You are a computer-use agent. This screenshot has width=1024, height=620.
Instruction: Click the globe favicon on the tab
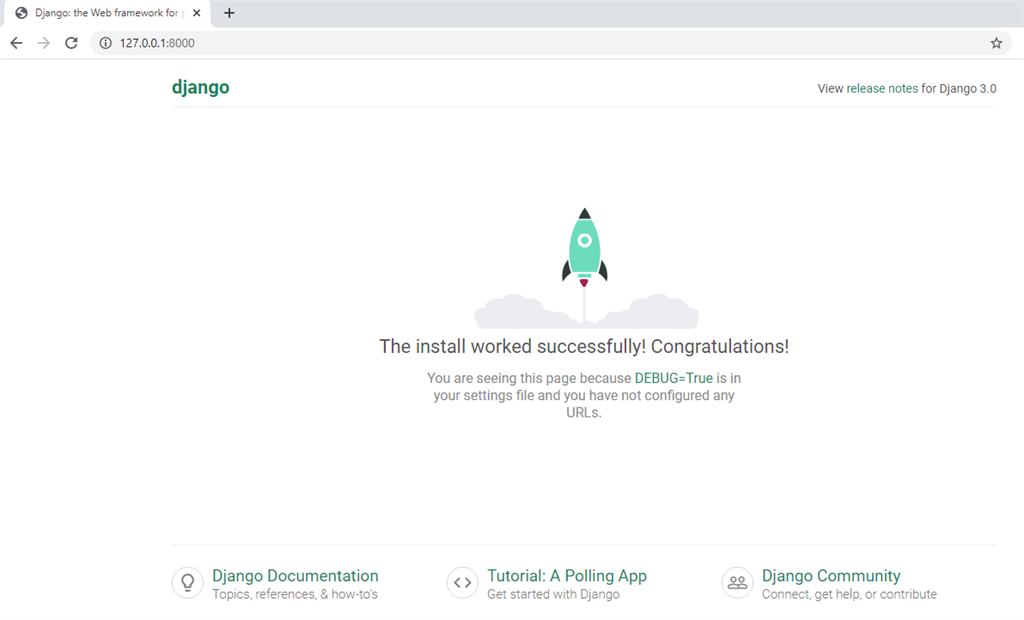tap(22, 13)
